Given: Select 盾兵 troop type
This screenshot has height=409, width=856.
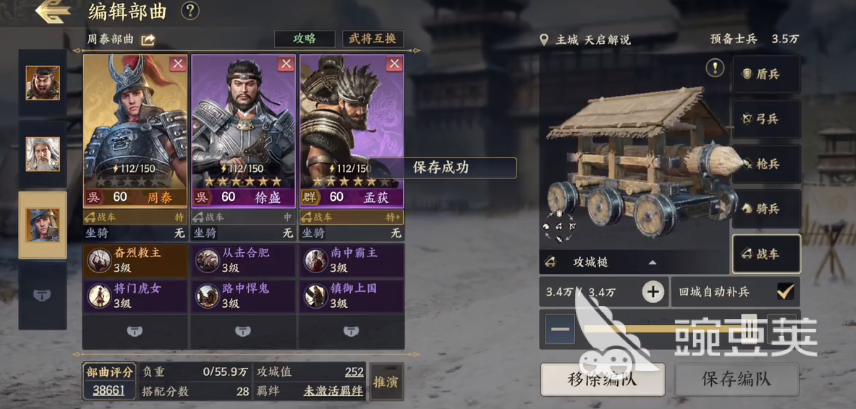Looking at the screenshot, I should (766, 74).
